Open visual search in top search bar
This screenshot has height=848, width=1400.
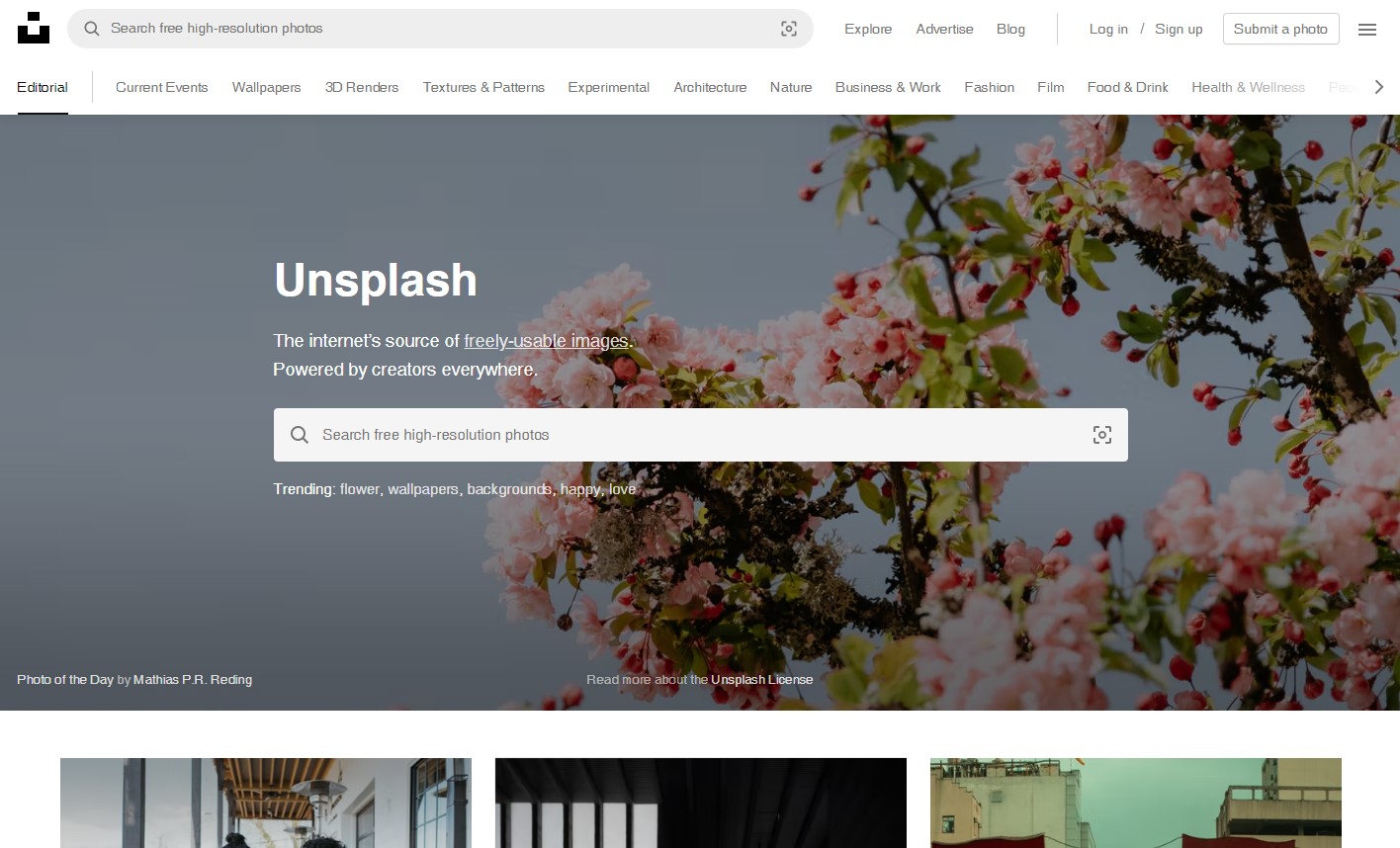tap(789, 29)
